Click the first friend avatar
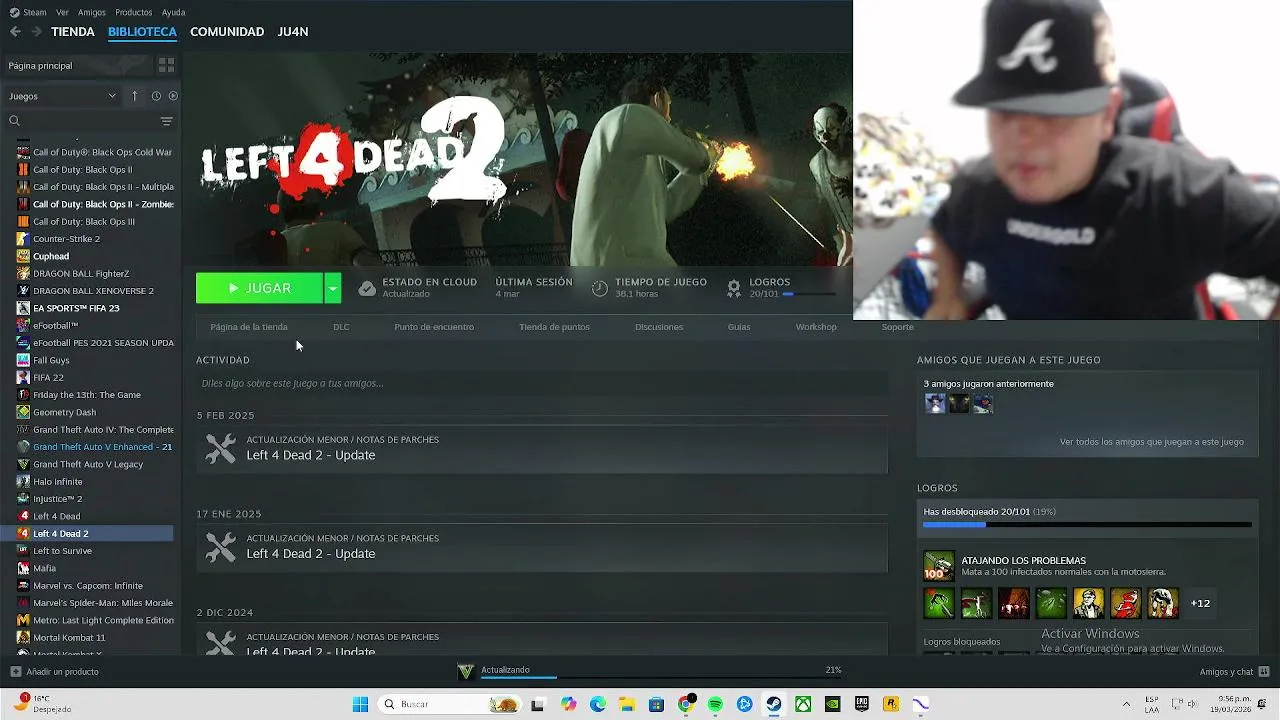 935,403
